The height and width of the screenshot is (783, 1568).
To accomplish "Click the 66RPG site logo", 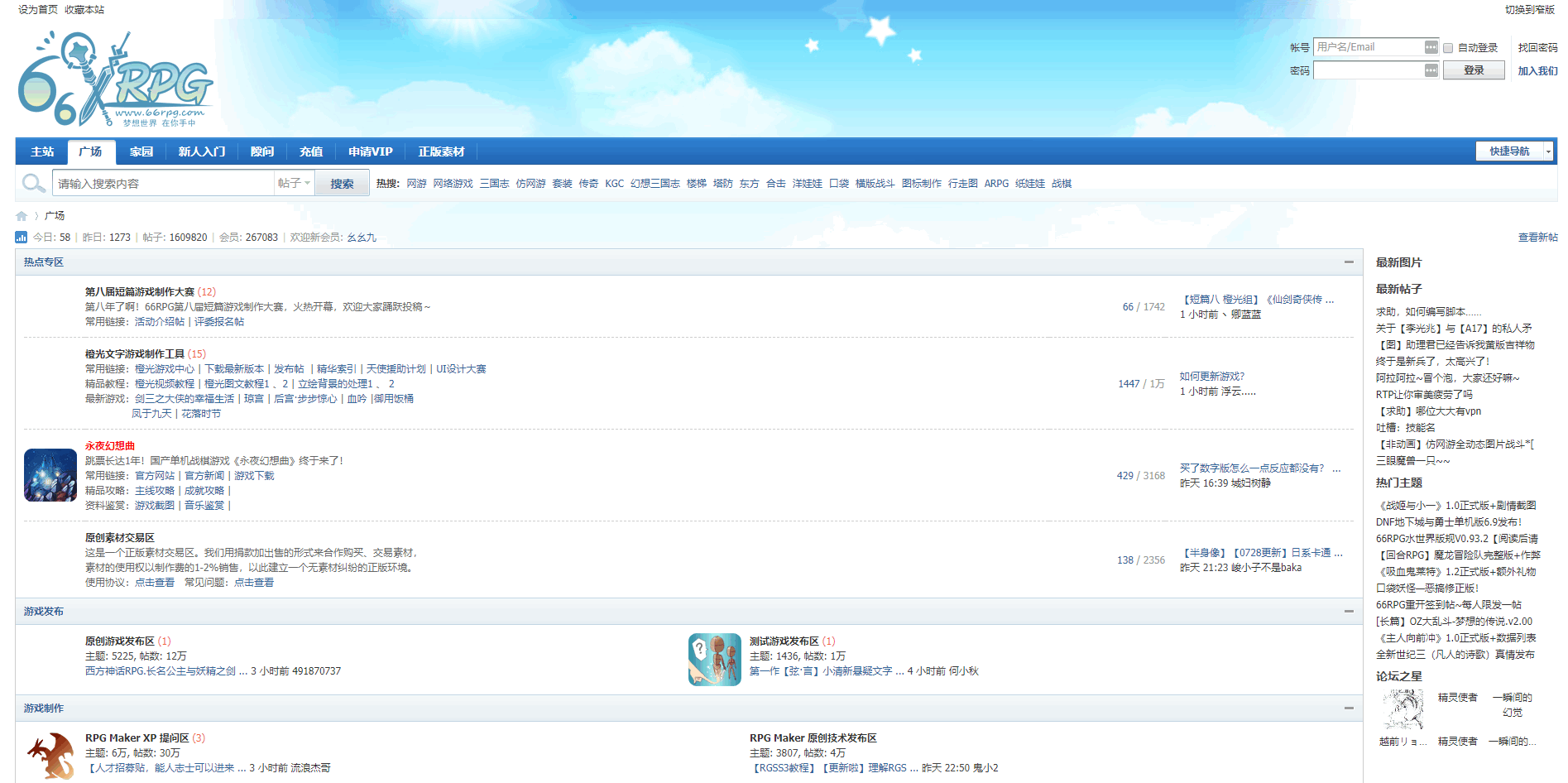I will pyautogui.click(x=114, y=80).
